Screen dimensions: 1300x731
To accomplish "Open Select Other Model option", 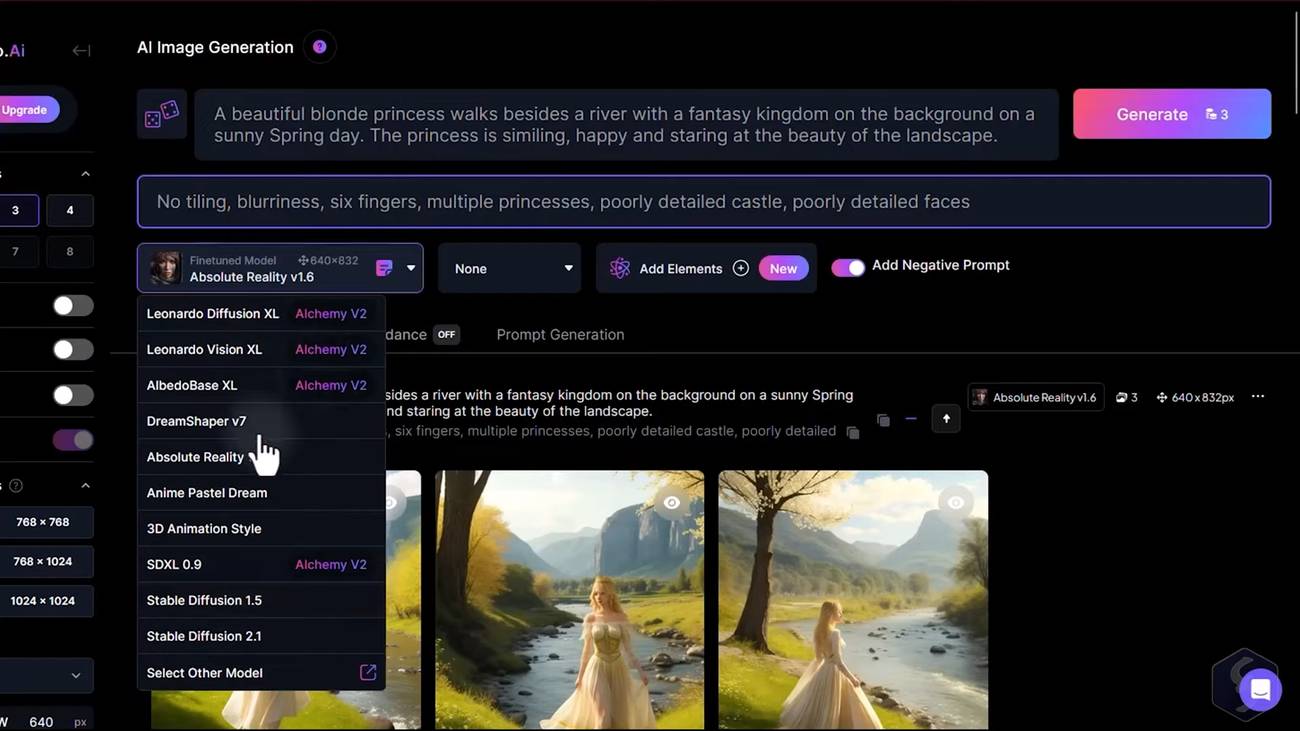I will 261,673.
